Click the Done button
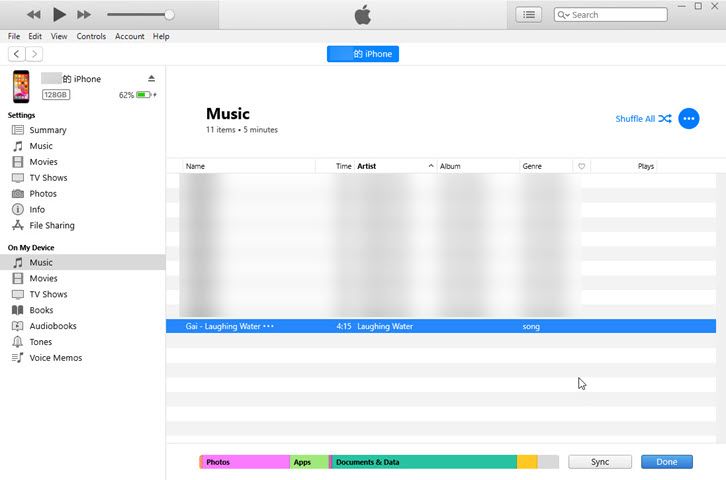This screenshot has height=480, width=726. (667, 462)
